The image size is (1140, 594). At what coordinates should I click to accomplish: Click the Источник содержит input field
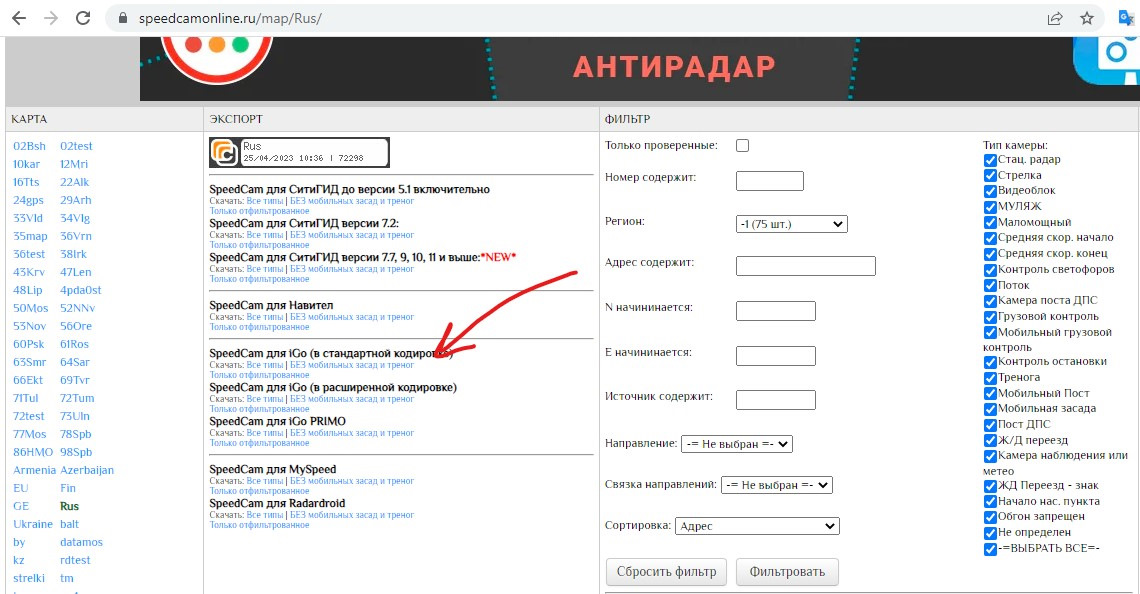point(776,400)
